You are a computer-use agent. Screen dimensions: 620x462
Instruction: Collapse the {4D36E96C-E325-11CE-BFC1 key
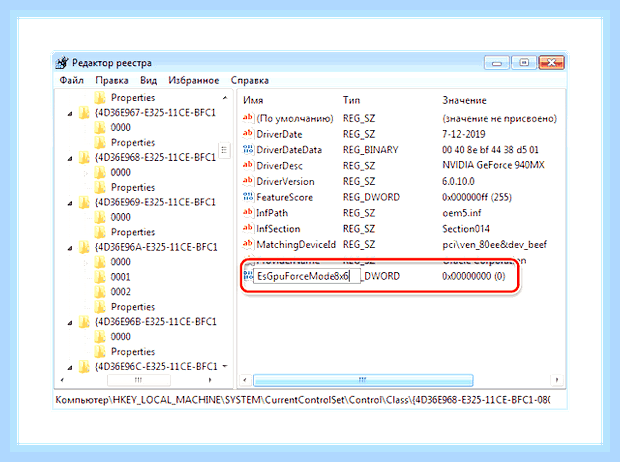pos(70,368)
